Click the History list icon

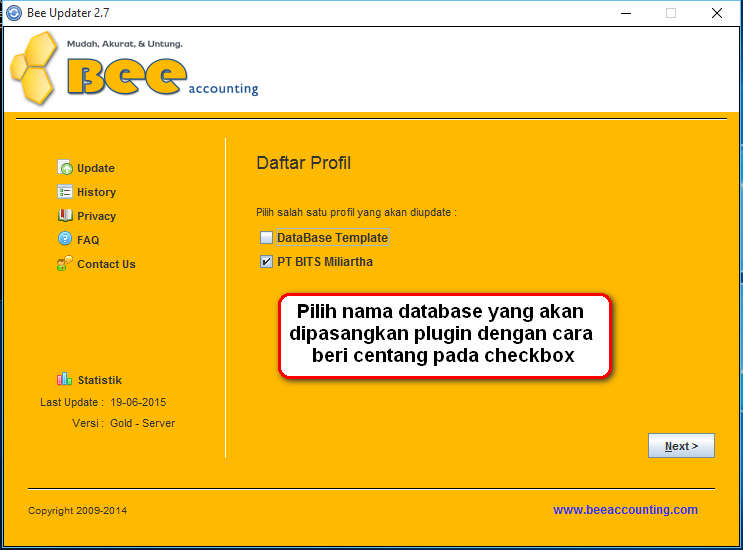pyautogui.click(x=65, y=191)
